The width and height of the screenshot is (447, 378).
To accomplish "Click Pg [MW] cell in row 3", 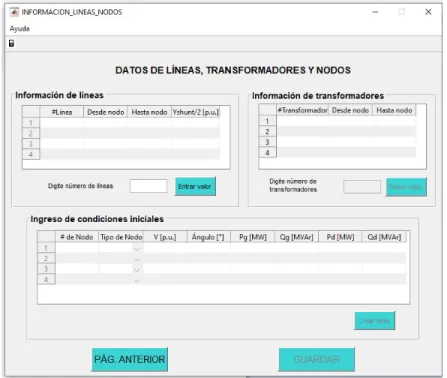I will coord(253,269).
